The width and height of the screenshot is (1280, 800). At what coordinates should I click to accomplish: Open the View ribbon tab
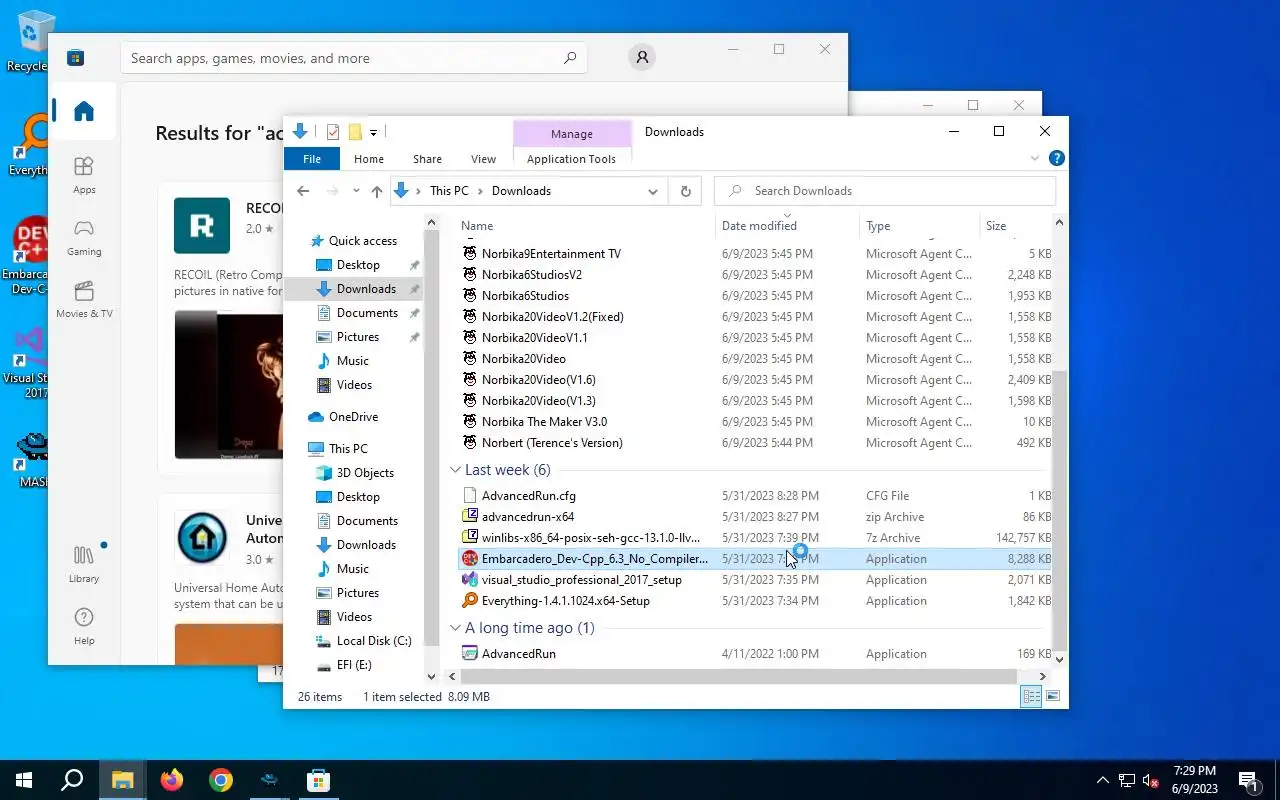tap(483, 159)
